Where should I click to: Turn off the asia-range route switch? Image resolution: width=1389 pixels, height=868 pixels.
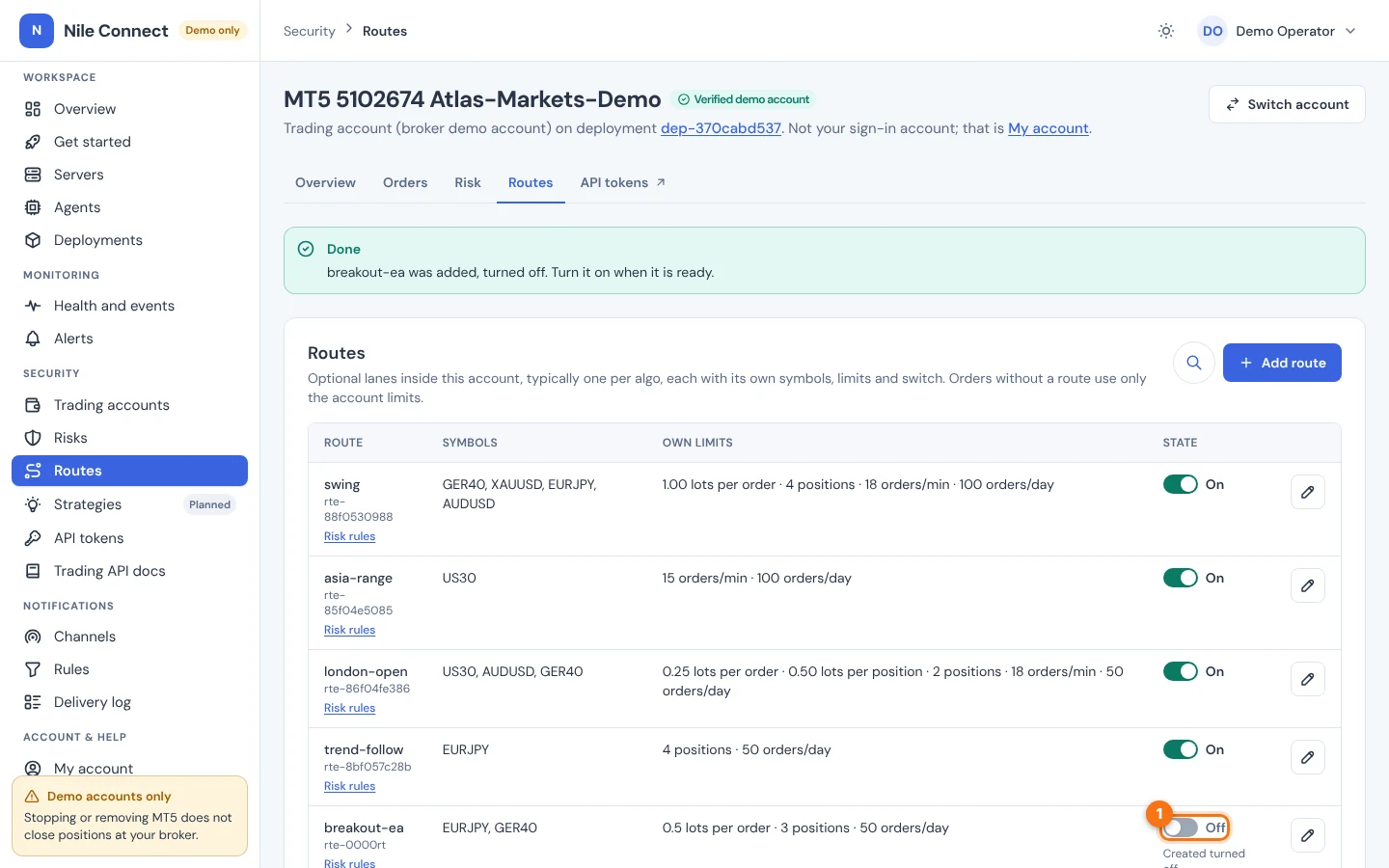pyautogui.click(x=1181, y=578)
